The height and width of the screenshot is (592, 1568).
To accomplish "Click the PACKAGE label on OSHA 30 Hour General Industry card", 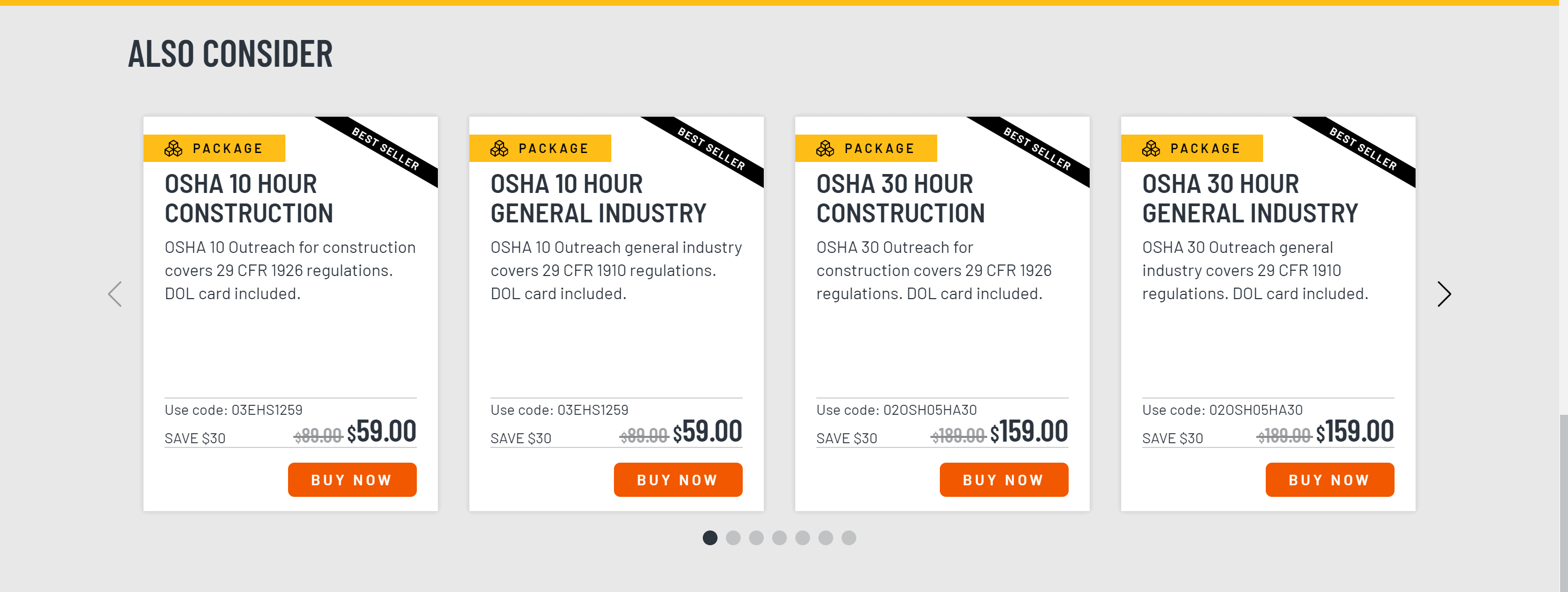I will click(1205, 149).
